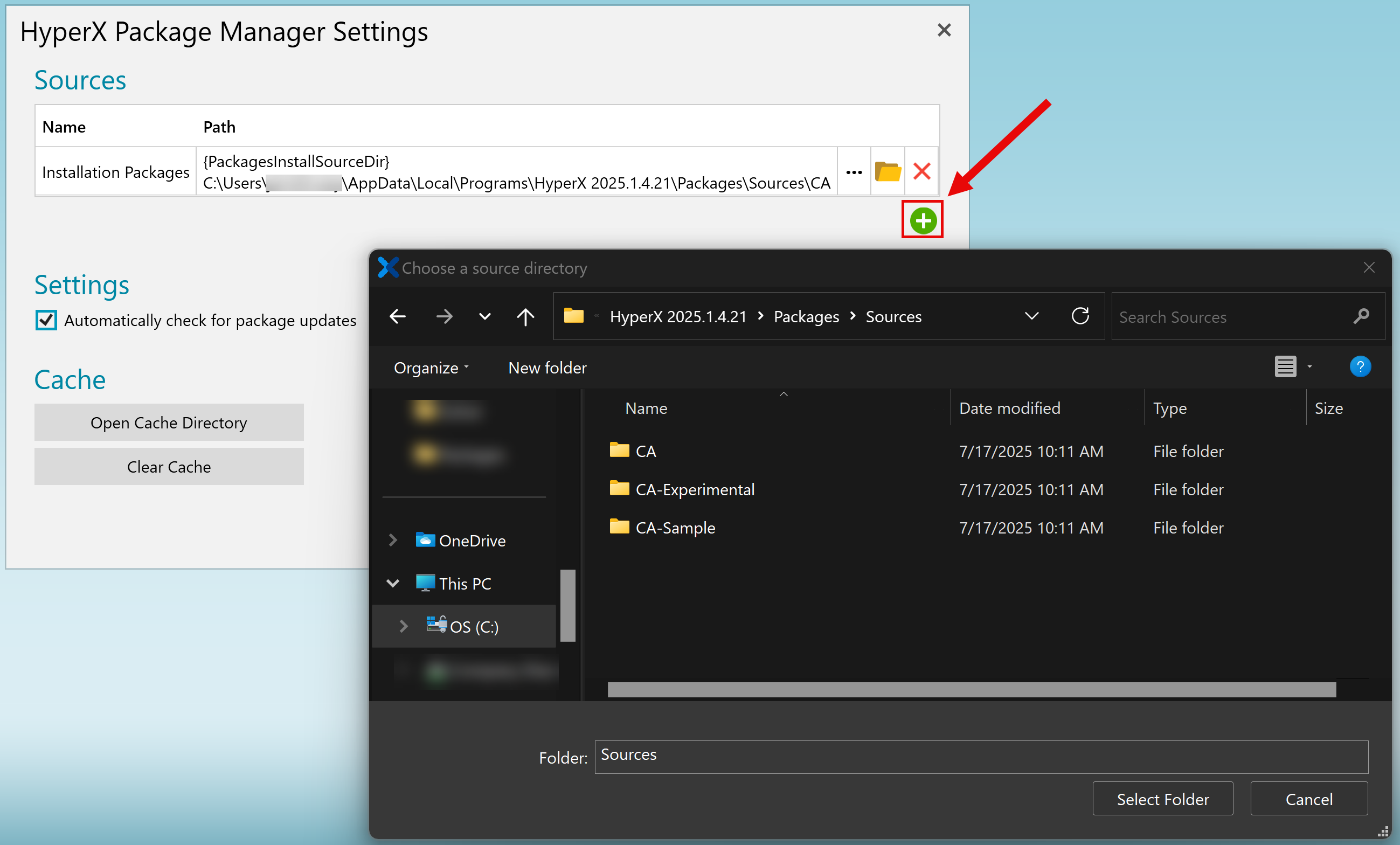This screenshot has width=1400, height=845.
Task: Open the ellipsis options for Installation Packages
Action: click(x=854, y=171)
